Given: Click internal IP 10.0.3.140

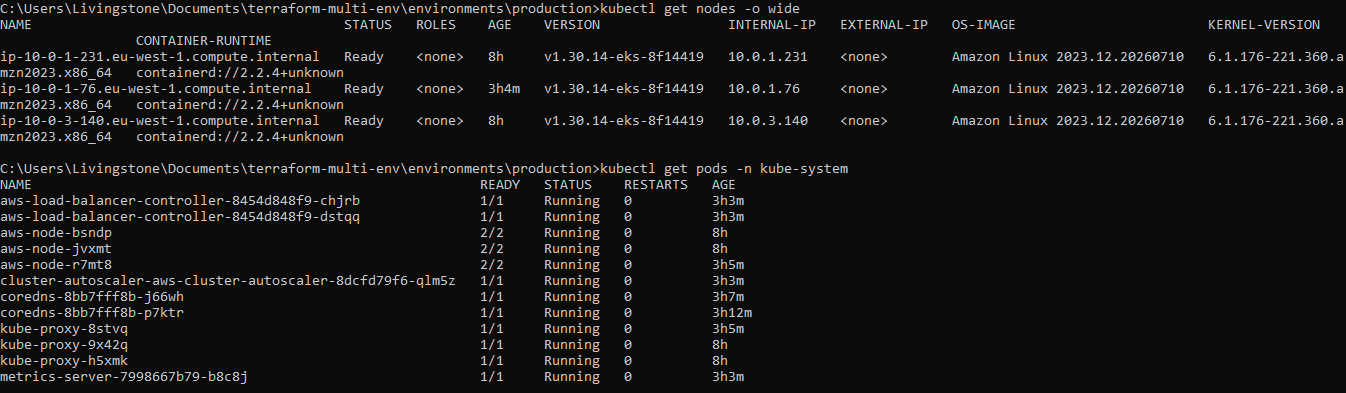Looking at the screenshot, I should (768, 121).
